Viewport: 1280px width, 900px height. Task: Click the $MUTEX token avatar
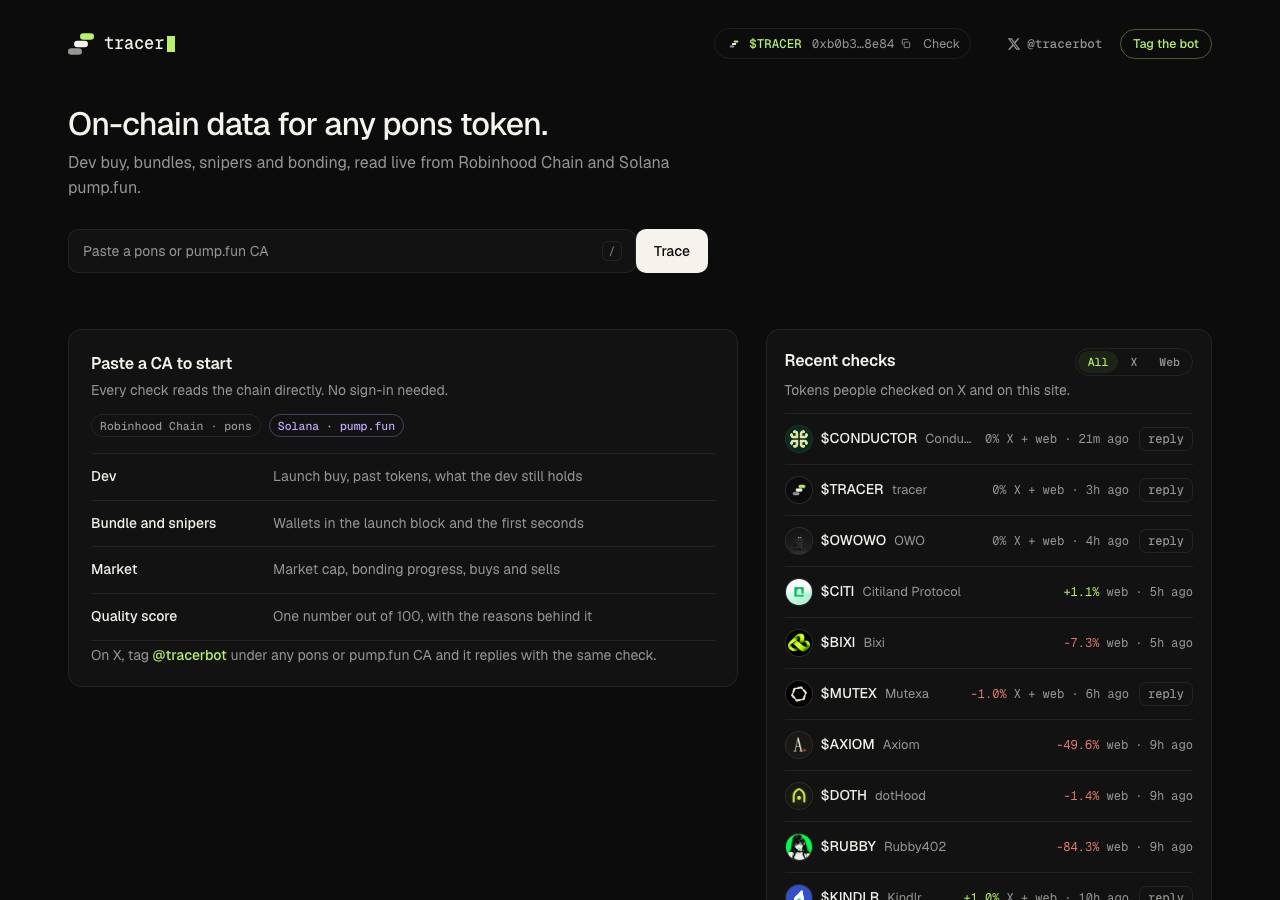click(x=799, y=694)
